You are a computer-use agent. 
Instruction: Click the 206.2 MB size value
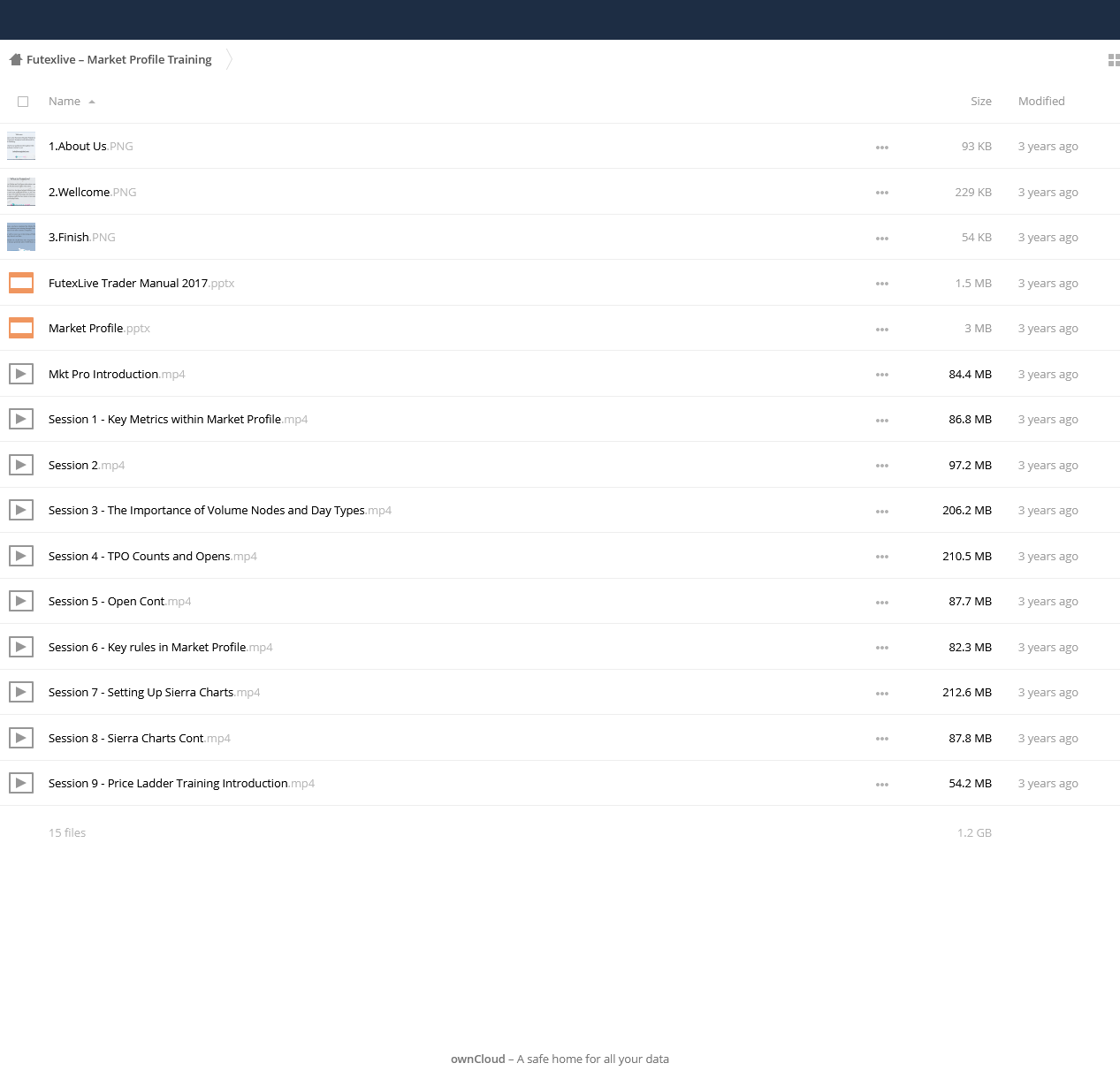coord(967,511)
